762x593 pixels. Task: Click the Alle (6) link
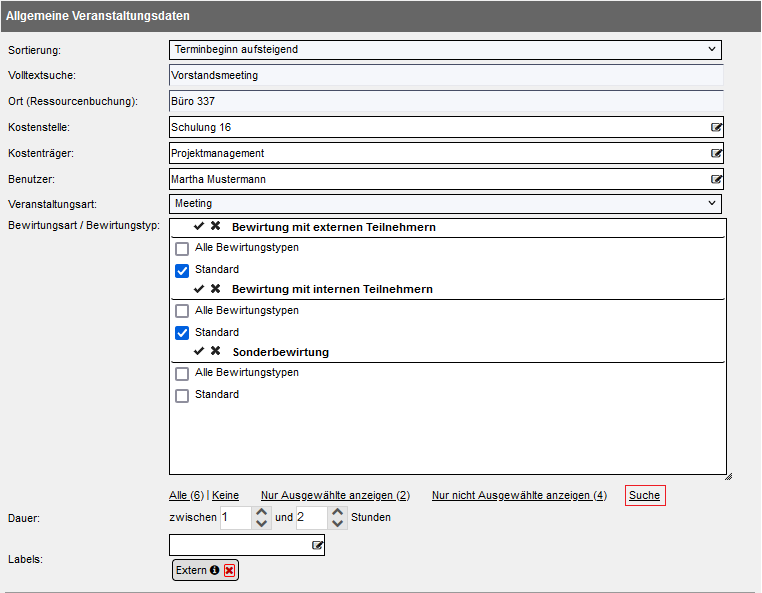187,495
